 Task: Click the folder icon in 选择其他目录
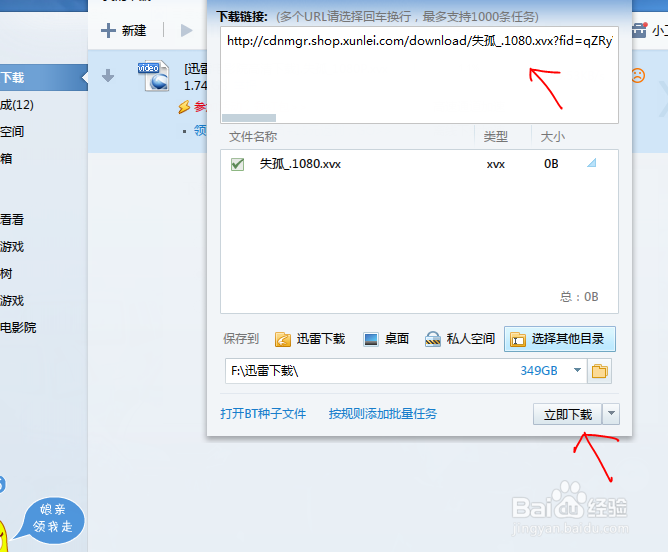point(518,339)
